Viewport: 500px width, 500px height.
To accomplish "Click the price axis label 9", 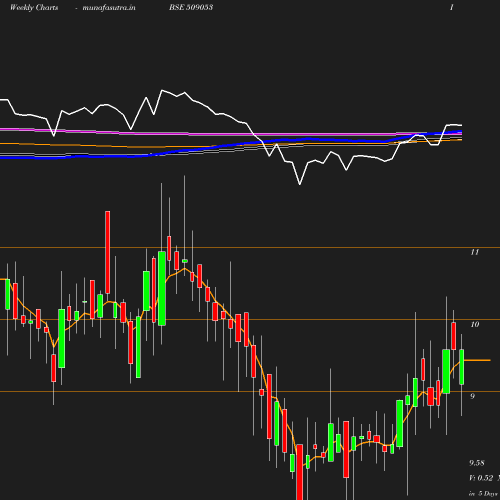I will (x=472, y=396).
